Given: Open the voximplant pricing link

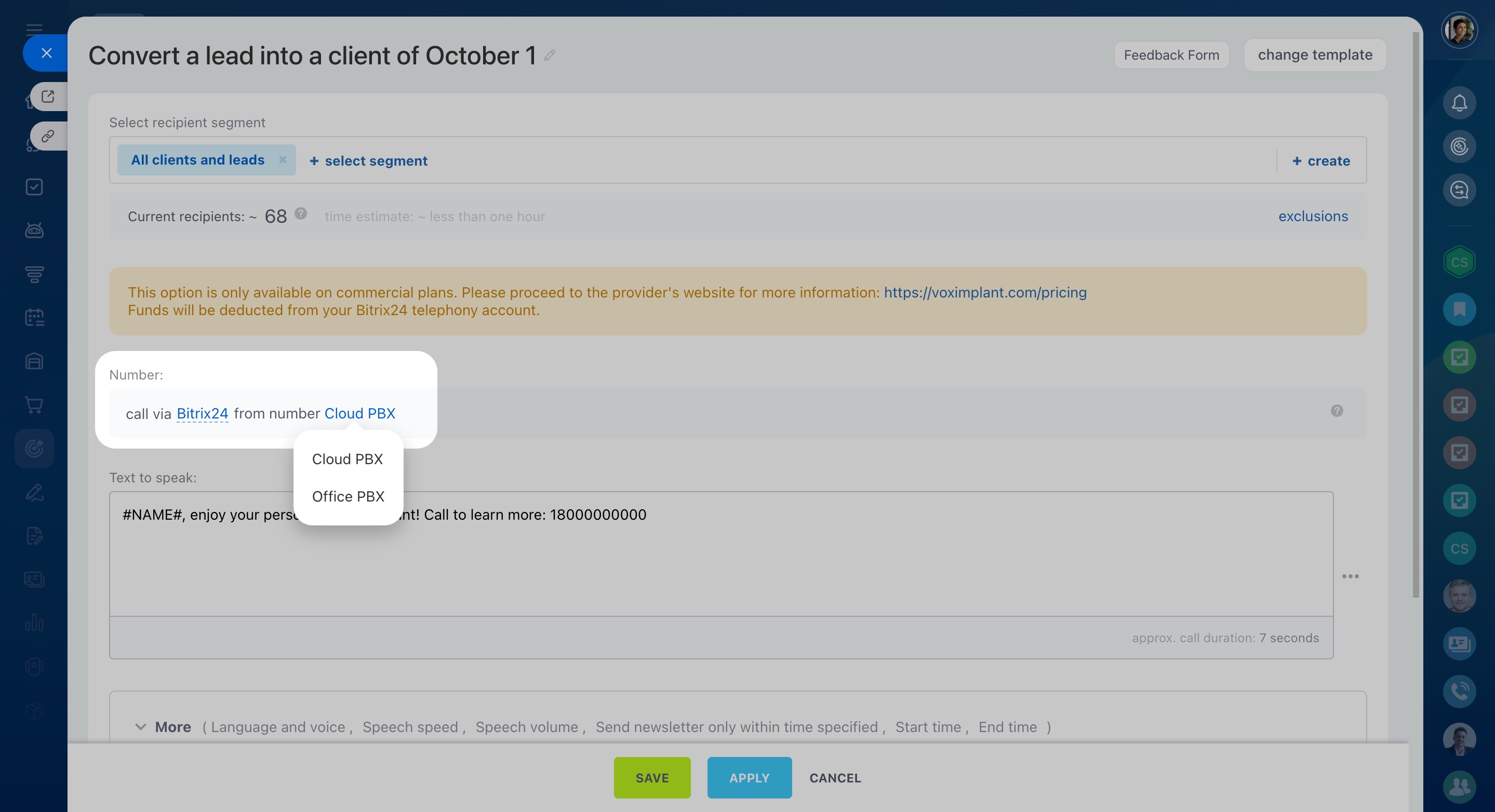Looking at the screenshot, I should click(985, 292).
